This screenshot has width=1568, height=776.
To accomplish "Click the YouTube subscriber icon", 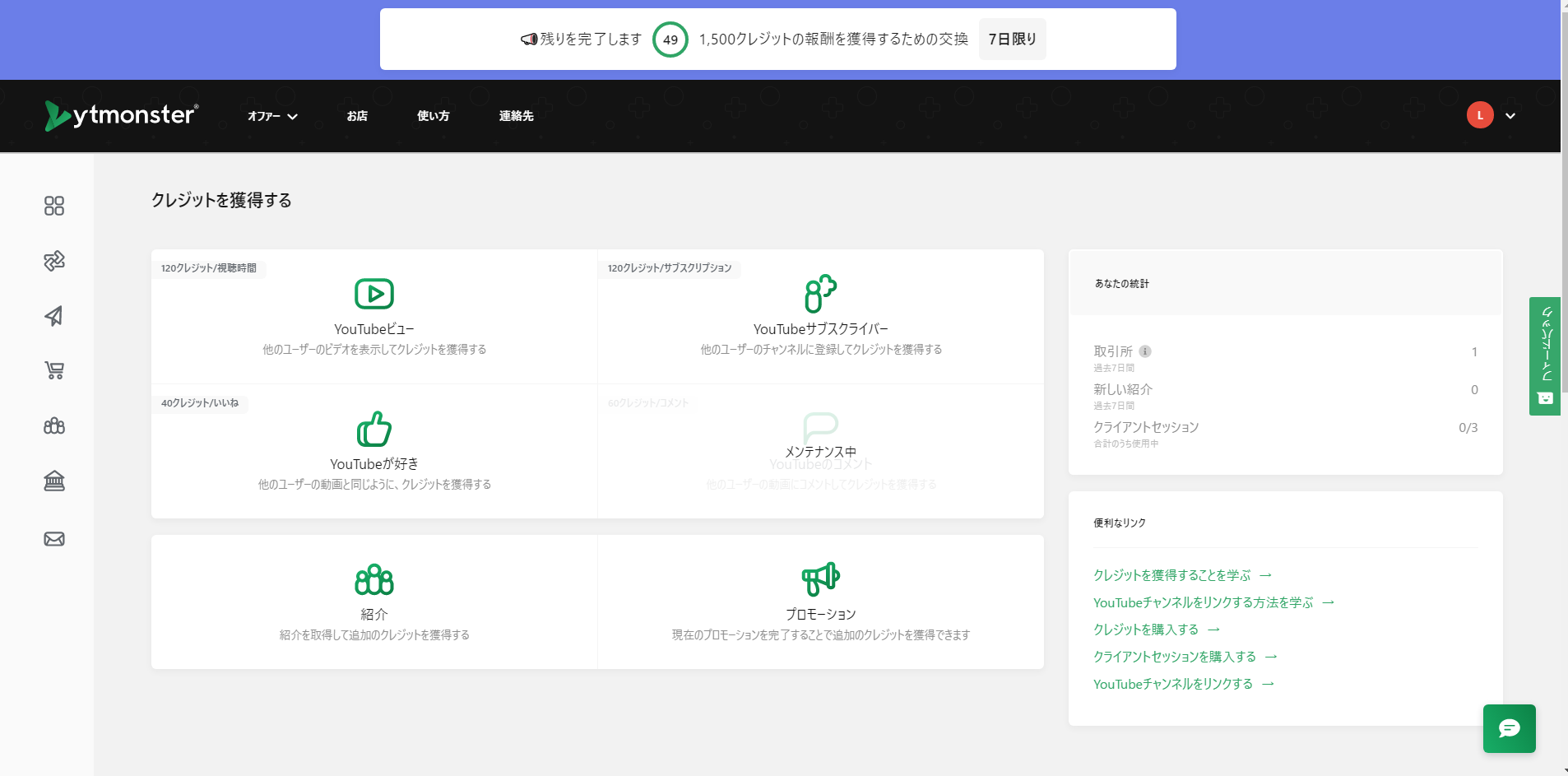I will coord(820,294).
